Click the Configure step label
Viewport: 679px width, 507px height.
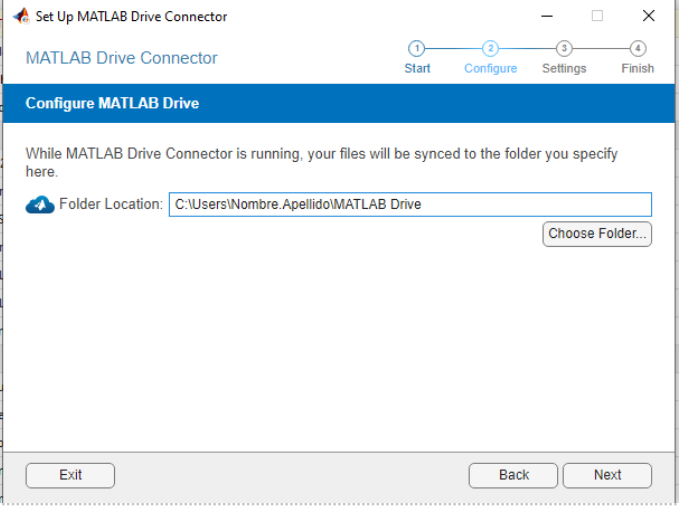(490, 69)
